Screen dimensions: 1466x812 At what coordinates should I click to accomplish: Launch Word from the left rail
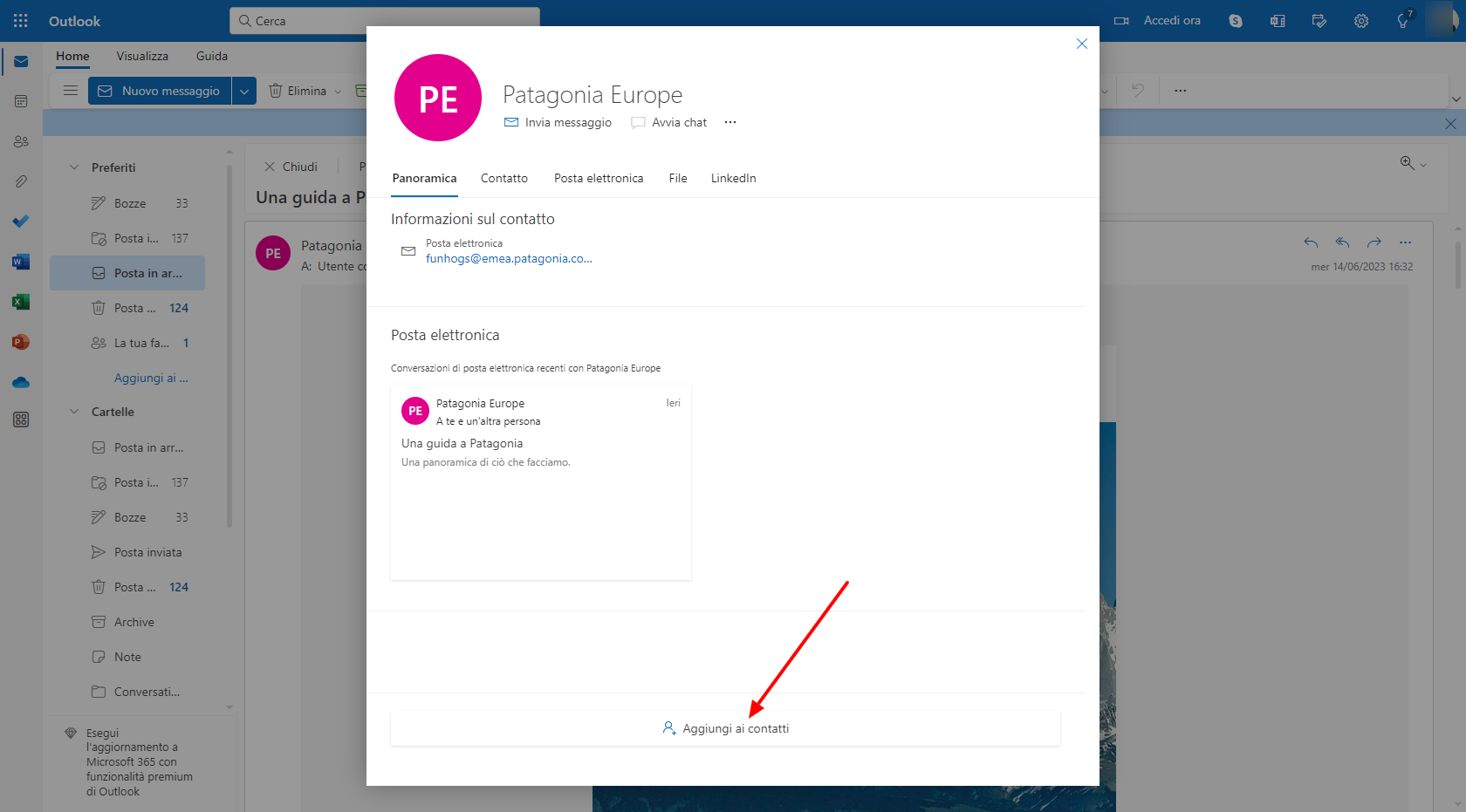(21, 262)
